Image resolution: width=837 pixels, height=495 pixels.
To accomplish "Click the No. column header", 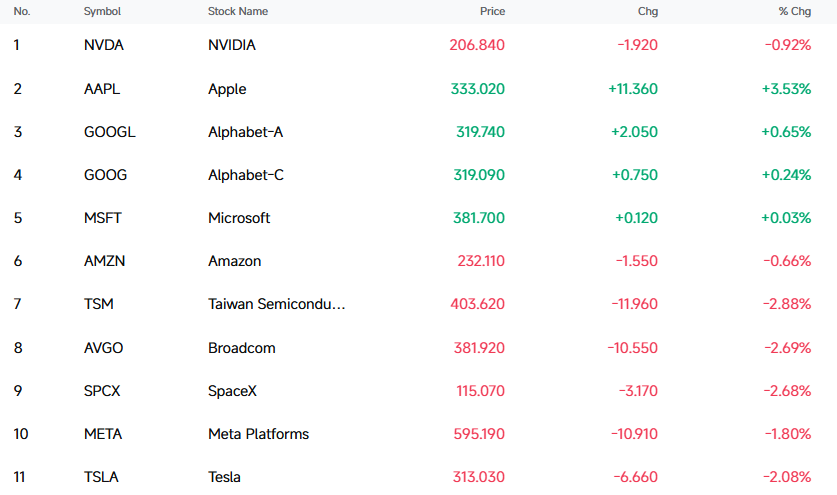I will [x=21, y=11].
